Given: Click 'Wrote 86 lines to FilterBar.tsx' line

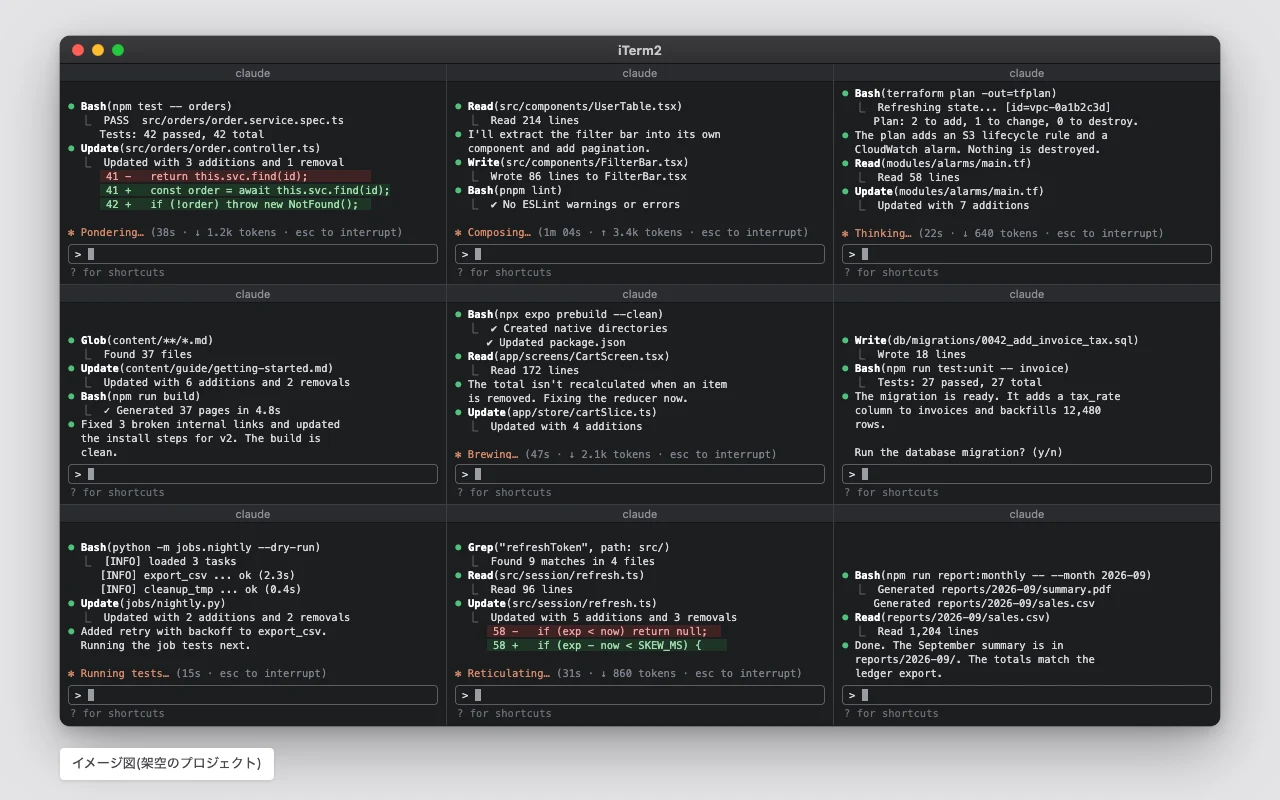Looking at the screenshot, I should coord(588,176).
